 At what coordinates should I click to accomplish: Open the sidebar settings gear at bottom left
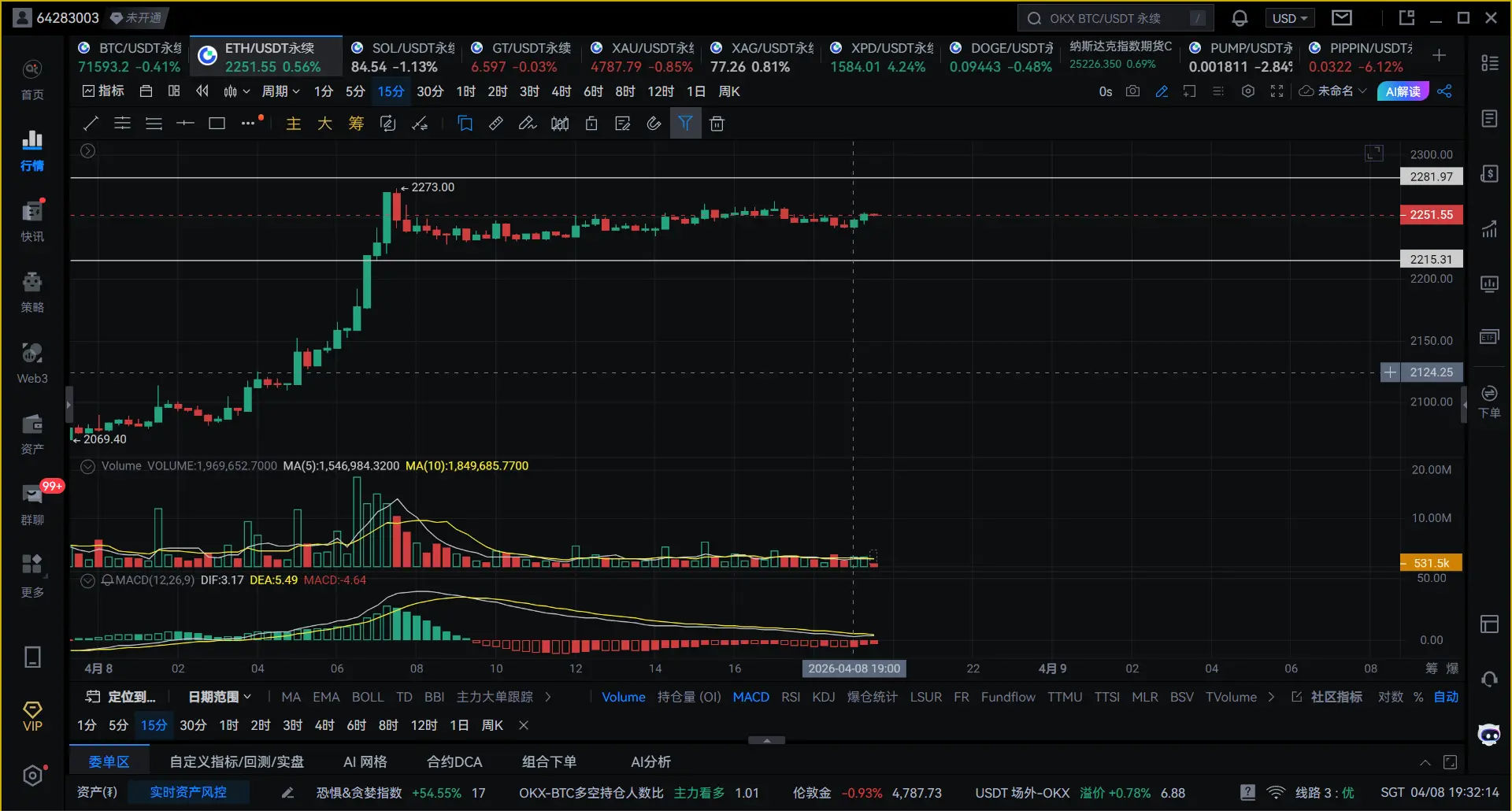(x=32, y=776)
